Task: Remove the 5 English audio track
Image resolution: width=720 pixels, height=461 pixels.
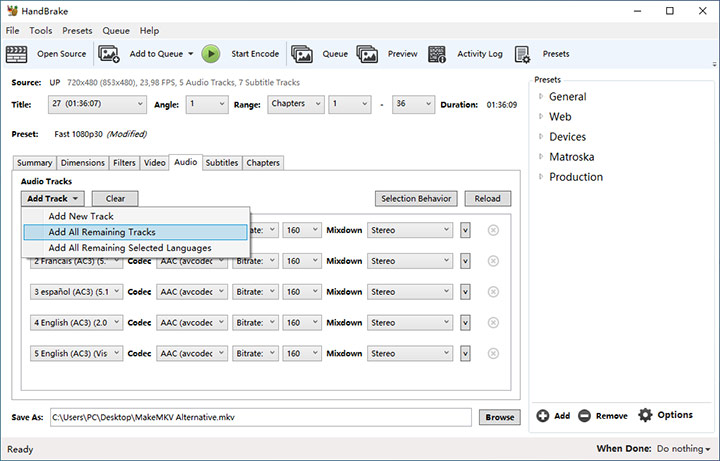Action: pyautogui.click(x=493, y=353)
